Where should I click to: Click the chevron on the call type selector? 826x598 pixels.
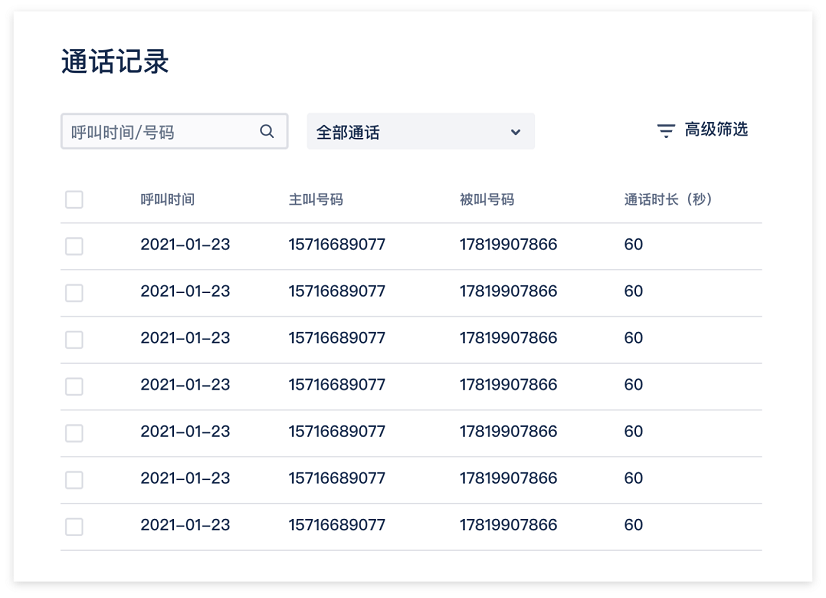pos(516,131)
